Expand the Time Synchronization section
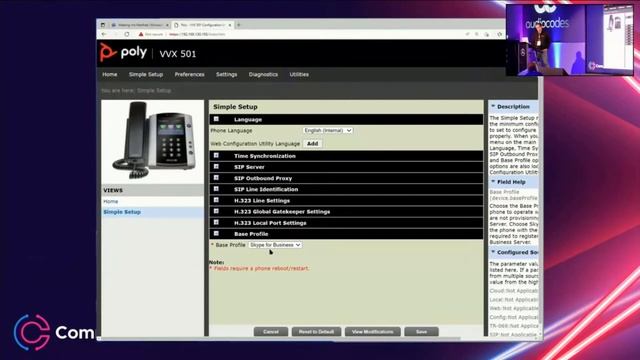Image resolution: width=640 pixels, height=360 pixels. 216,156
